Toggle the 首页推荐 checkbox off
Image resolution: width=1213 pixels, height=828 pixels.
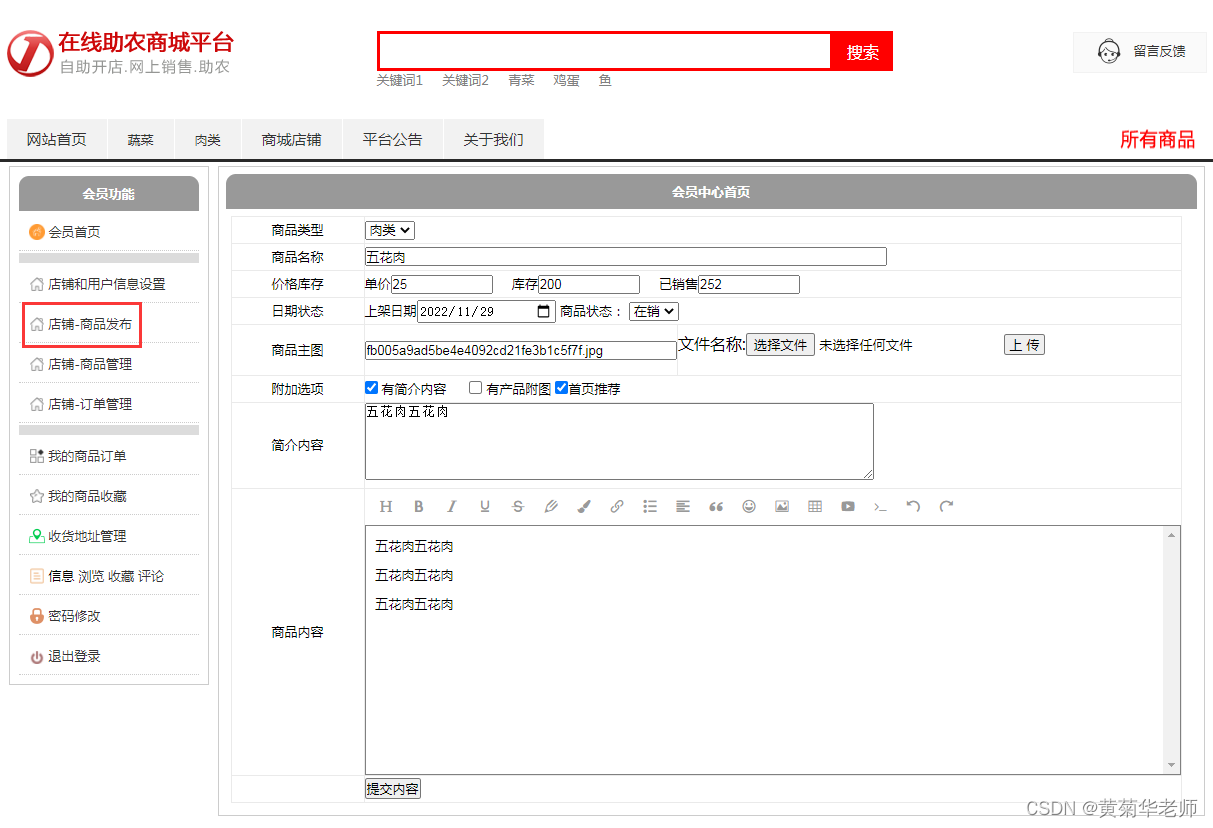[x=560, y=387]
